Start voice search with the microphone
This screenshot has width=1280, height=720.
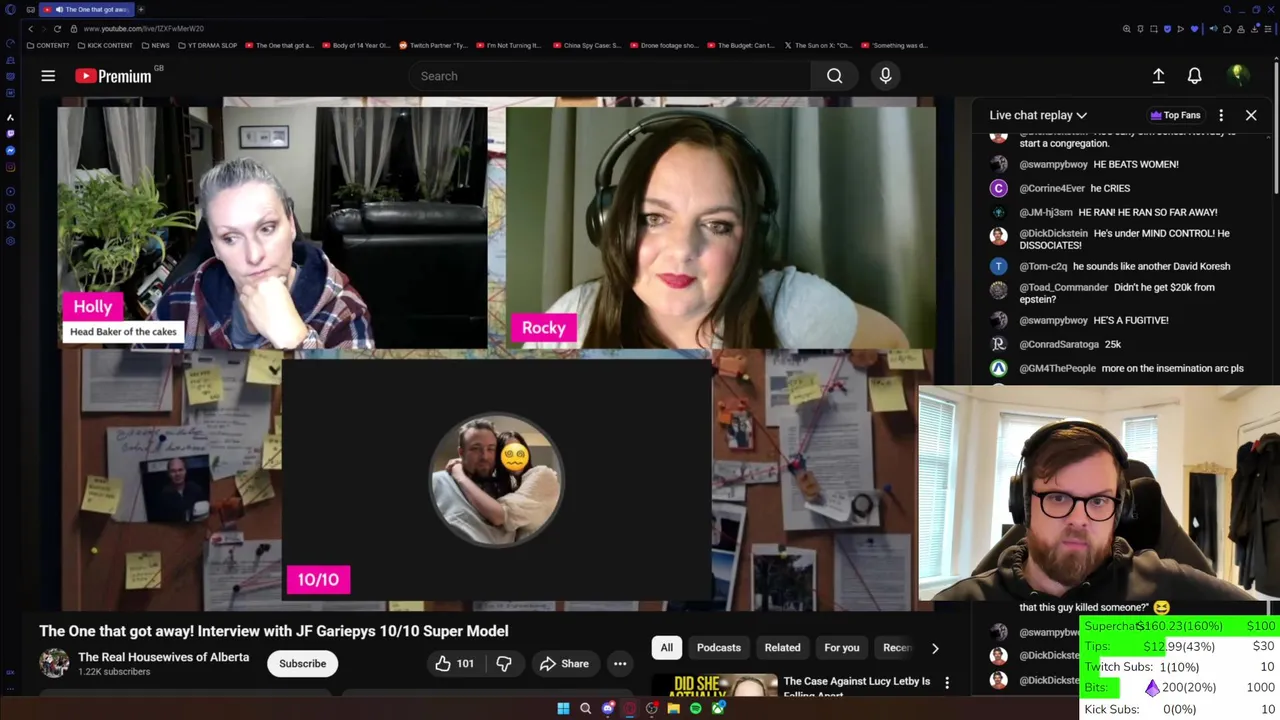[885, 76]
